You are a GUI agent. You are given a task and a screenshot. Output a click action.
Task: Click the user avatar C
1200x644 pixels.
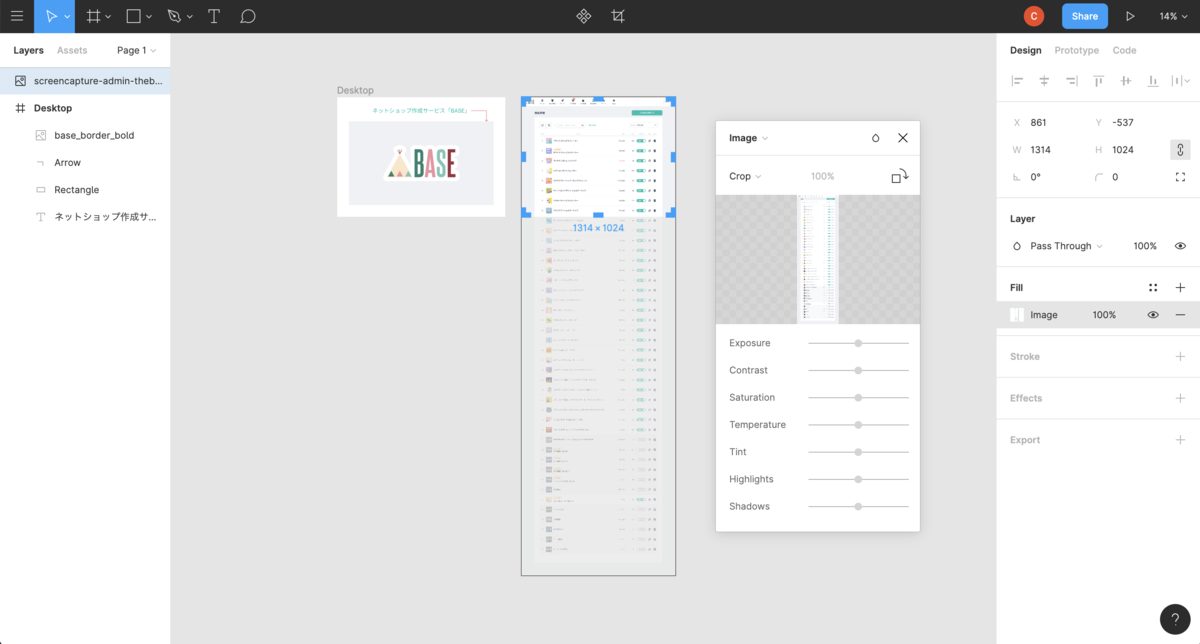click(x=1034, y=16)
